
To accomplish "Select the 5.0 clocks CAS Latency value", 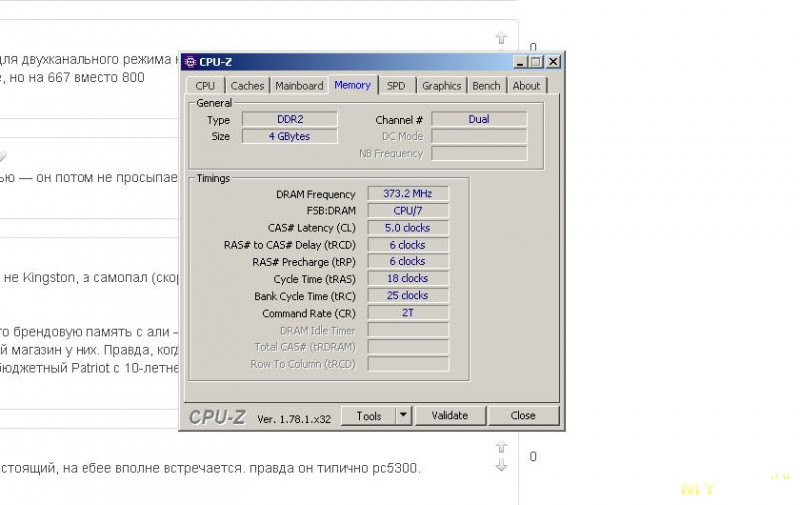I will pos(408,228).
